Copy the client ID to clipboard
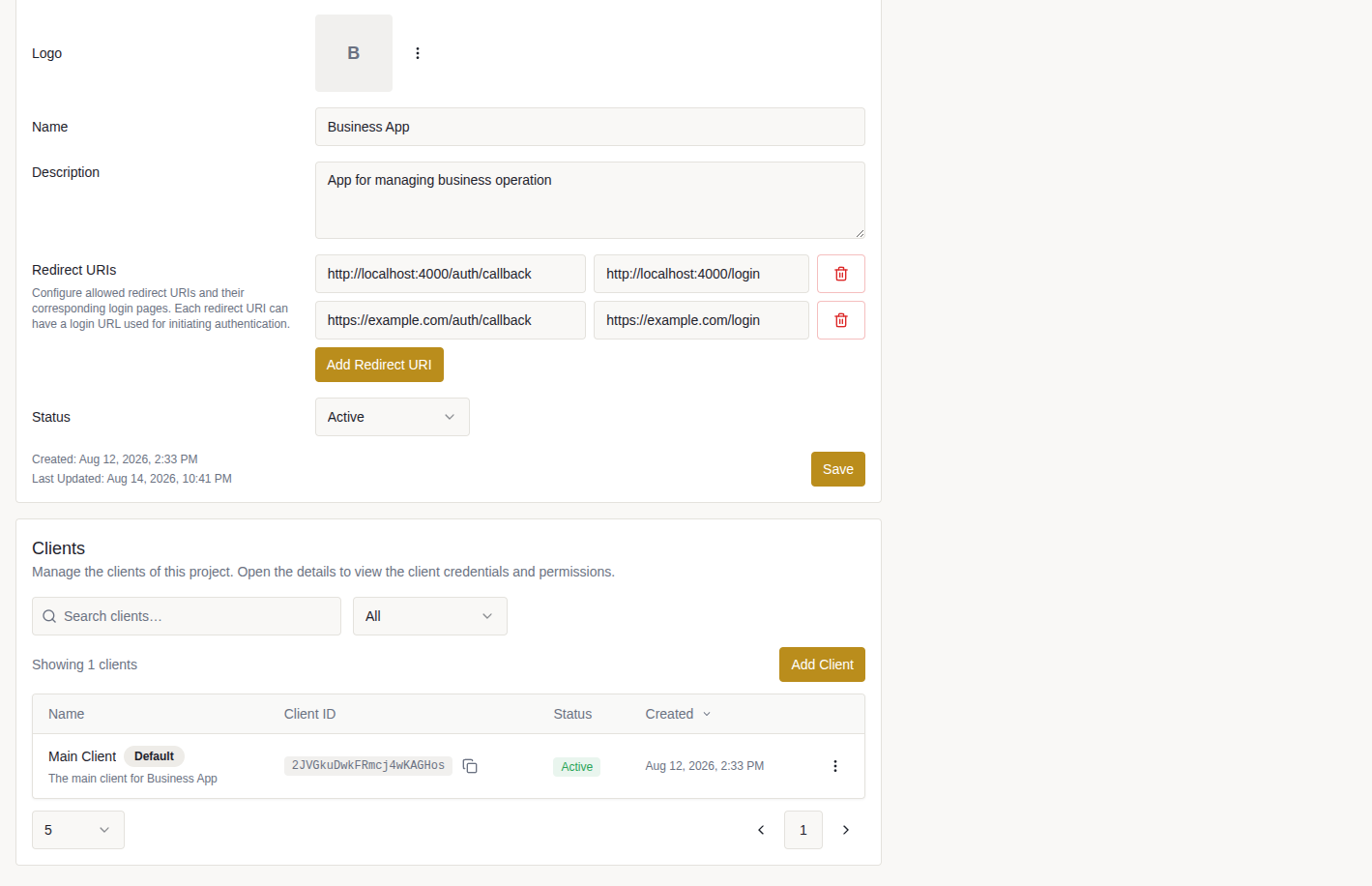 coord(470,766)
